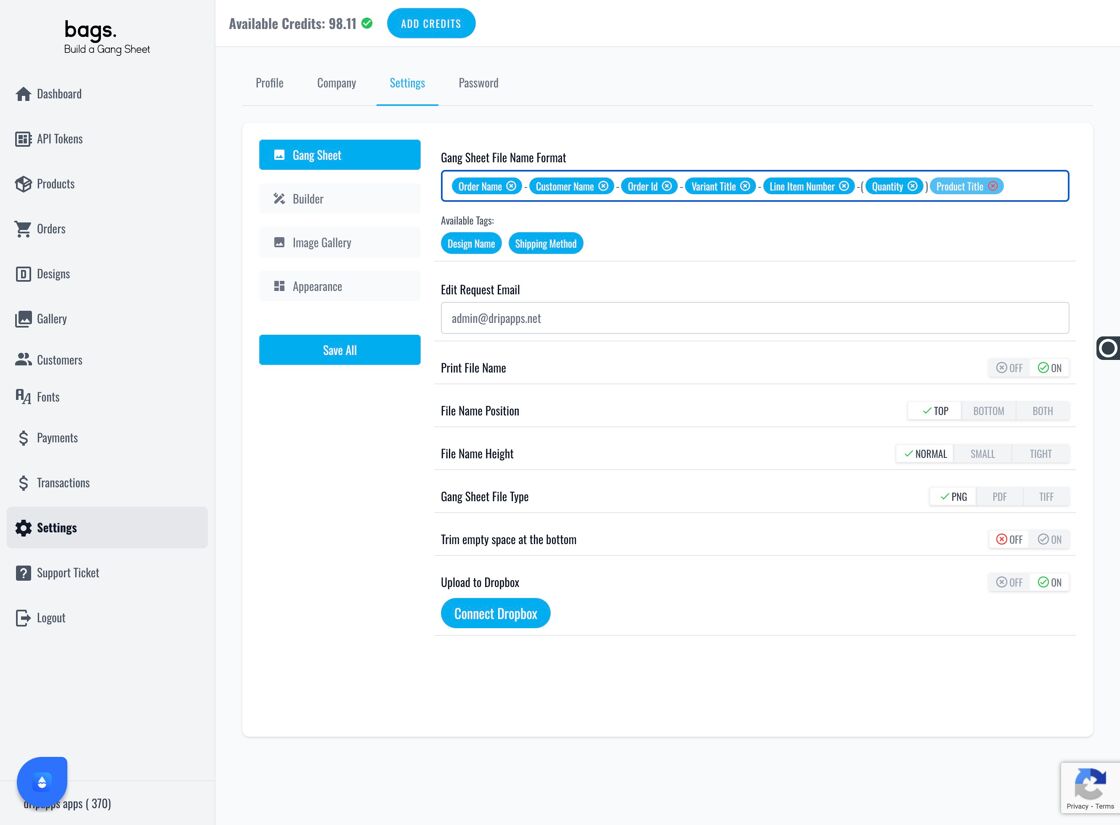Set File Name Height to Tight
This screenshot has height=825, width=1120.
[1040, 454]
